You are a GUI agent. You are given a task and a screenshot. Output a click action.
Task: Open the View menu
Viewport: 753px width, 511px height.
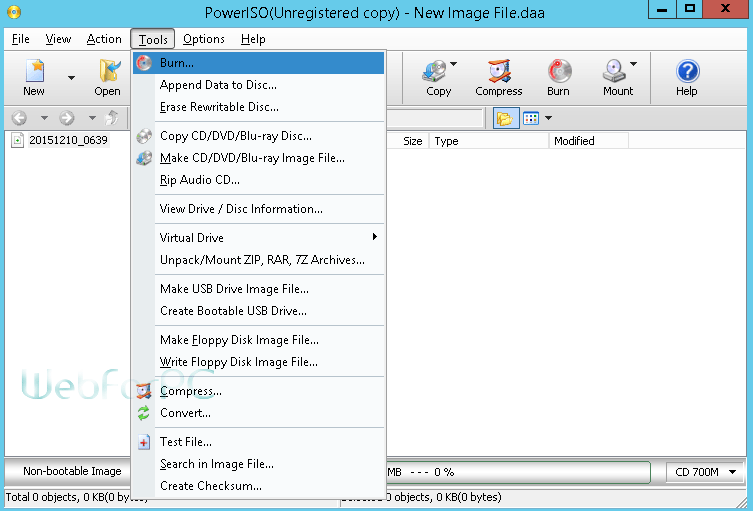58,39
